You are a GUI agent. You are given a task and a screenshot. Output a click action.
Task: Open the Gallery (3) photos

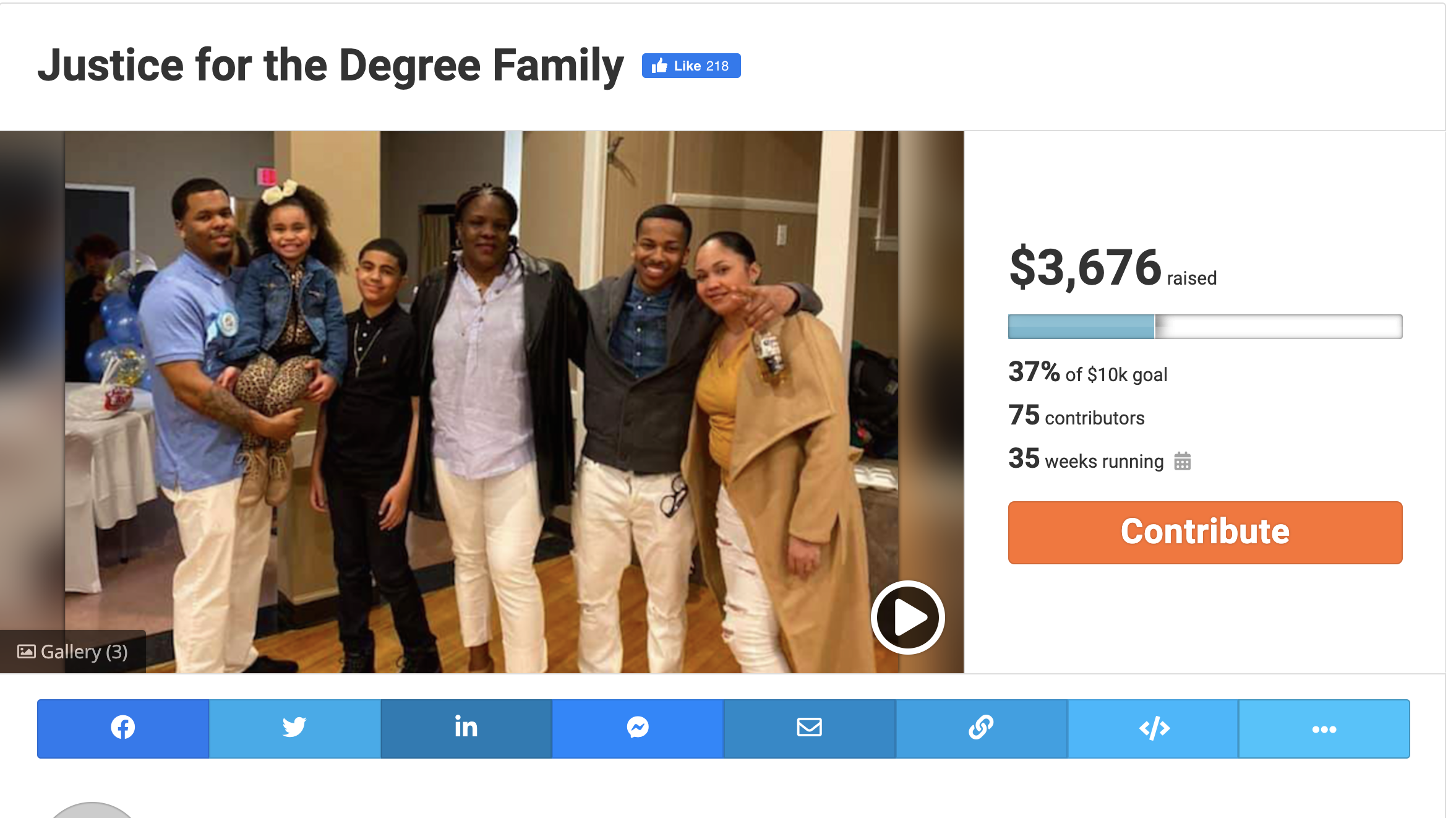point(73,652)
